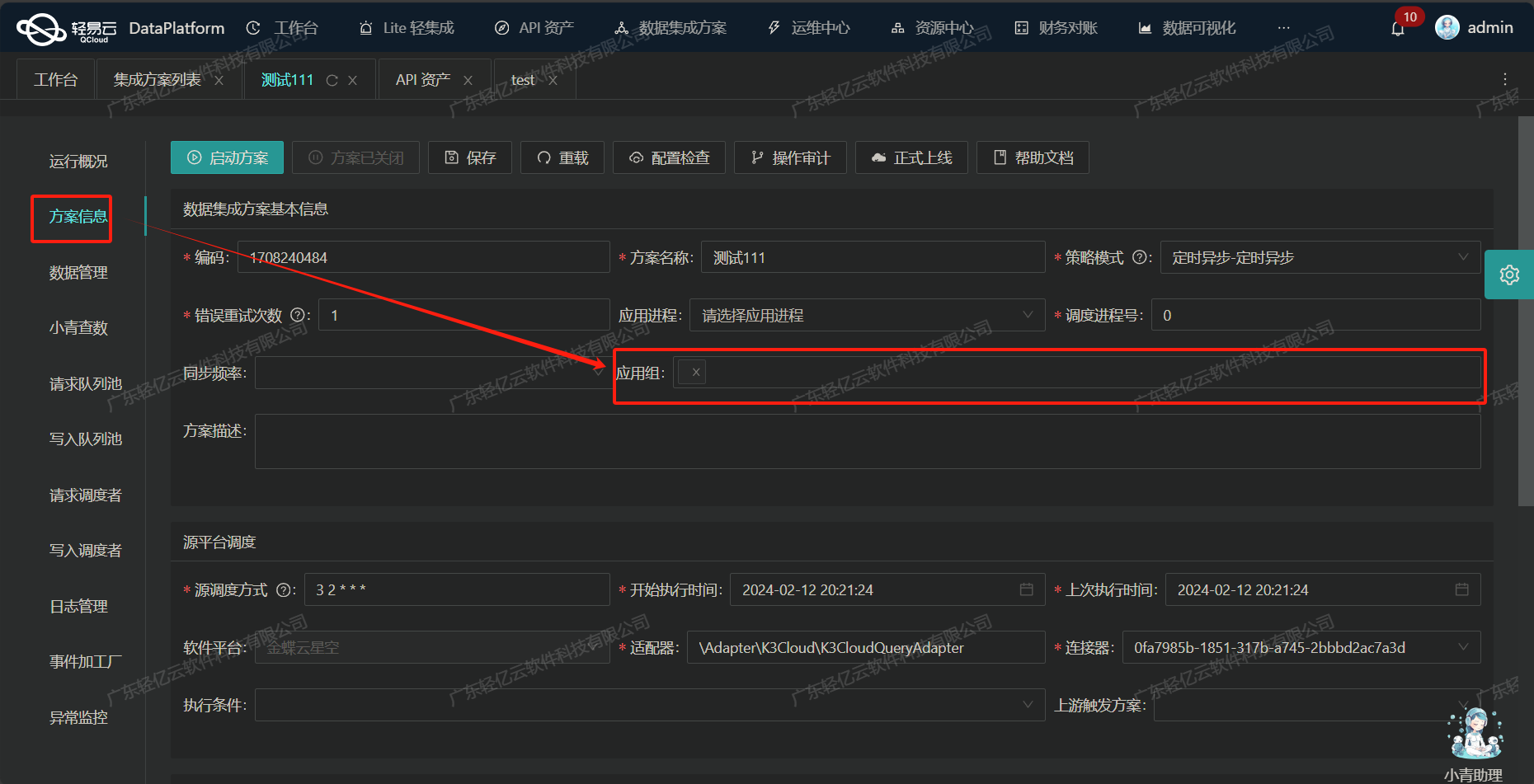This screenshot has height=784, width=1534.
Task: Open the settings gear side panel
Action: [x=1509, y=275]
